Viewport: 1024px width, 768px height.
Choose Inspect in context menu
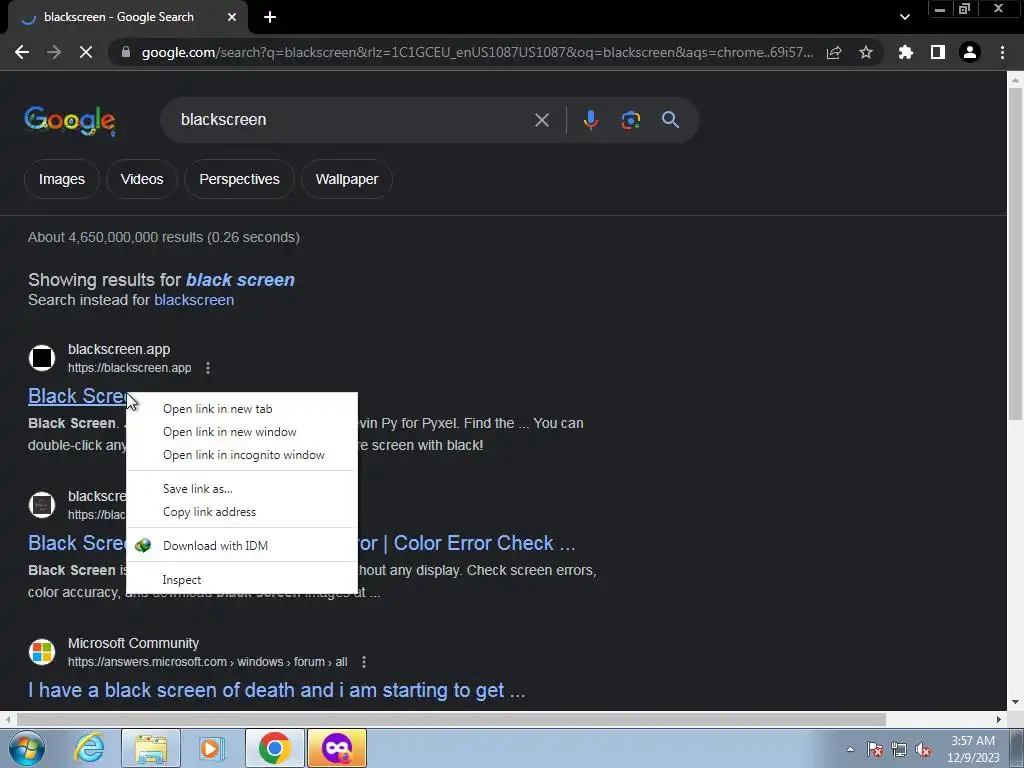pyautogui.click(x=242, y=579)
